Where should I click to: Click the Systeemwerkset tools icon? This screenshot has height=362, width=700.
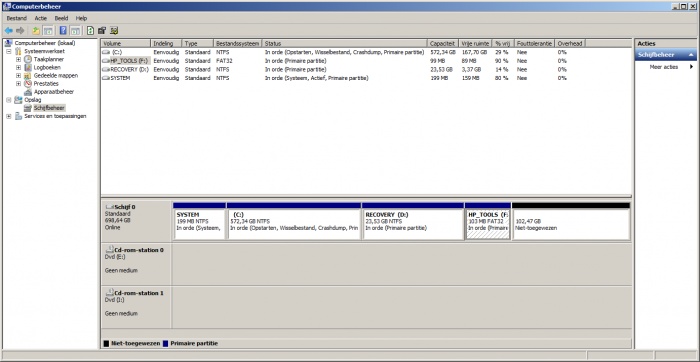18,51
